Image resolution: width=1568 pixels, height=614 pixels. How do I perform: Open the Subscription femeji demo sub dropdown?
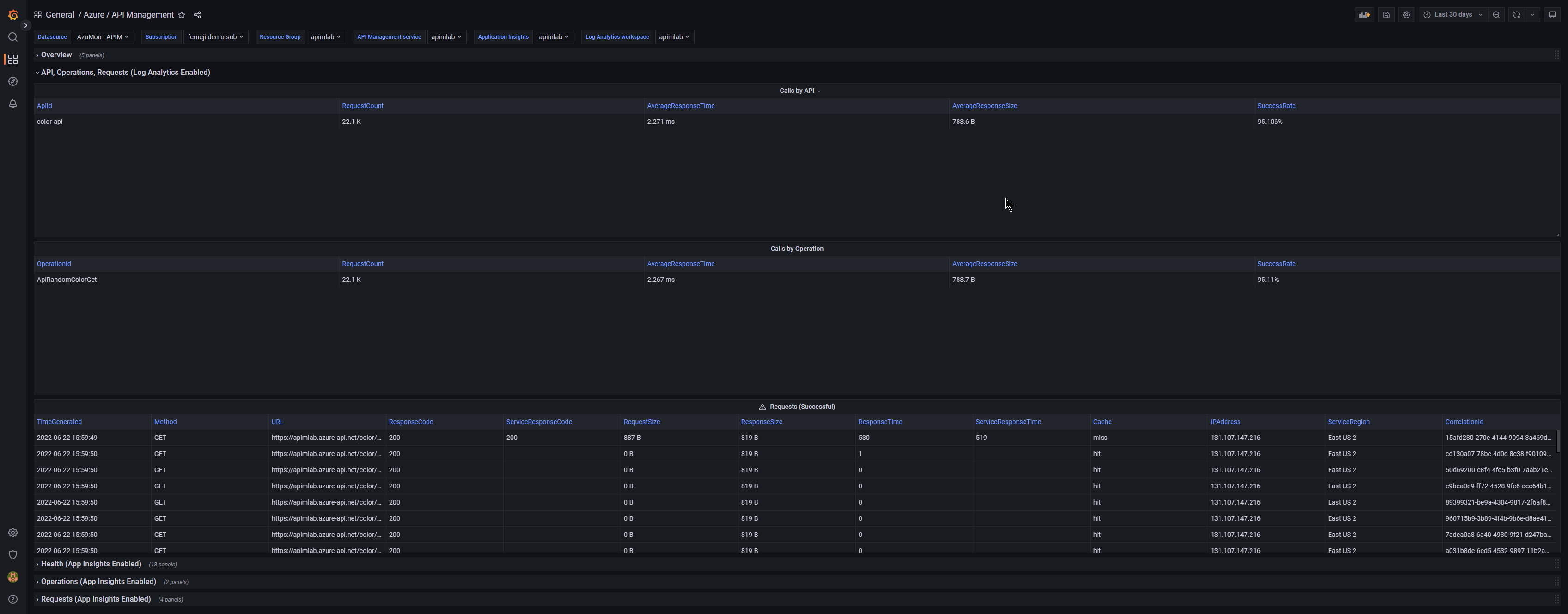pyautogui.click(x=215, y=37)
